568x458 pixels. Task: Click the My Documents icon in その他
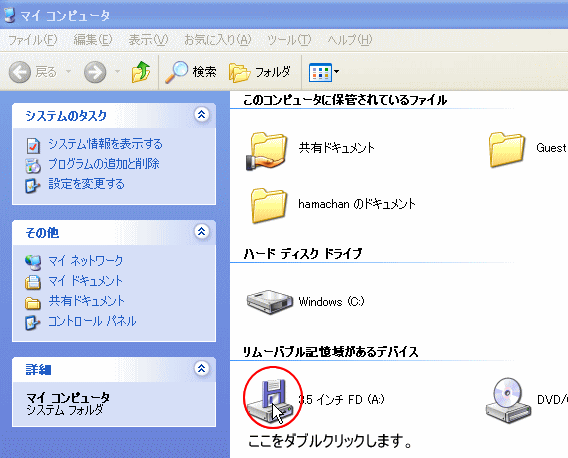coord(33,282)
